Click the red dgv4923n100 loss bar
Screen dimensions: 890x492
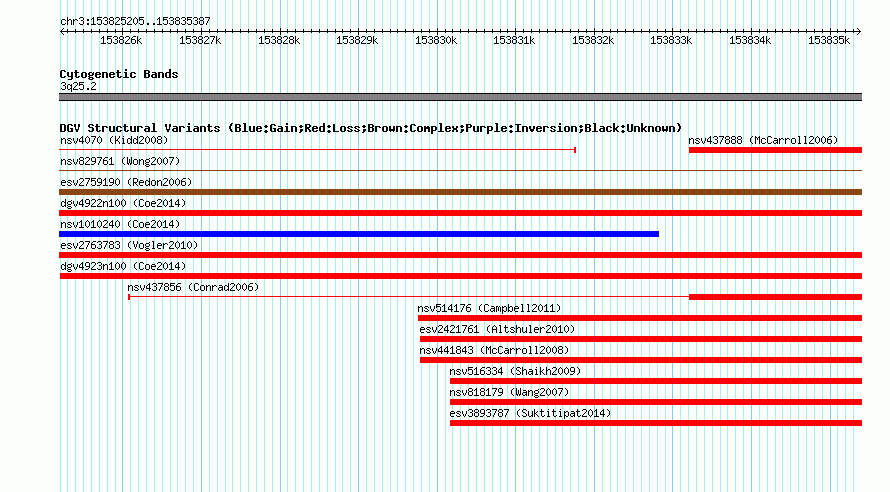tap(460, 276)
